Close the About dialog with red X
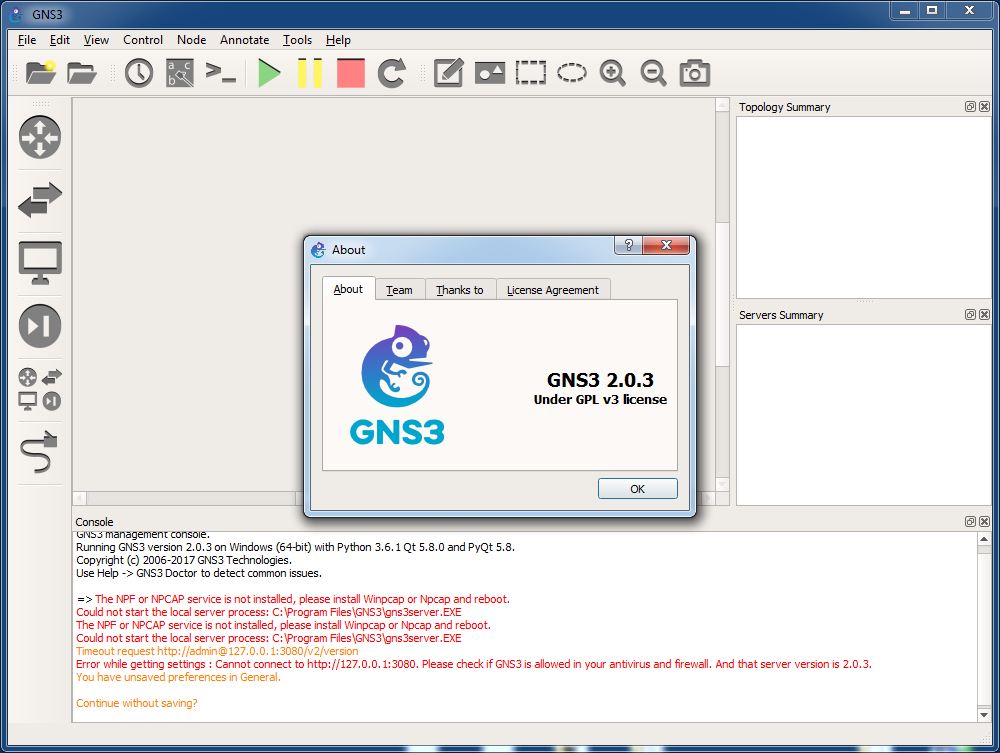 (666, 245)
